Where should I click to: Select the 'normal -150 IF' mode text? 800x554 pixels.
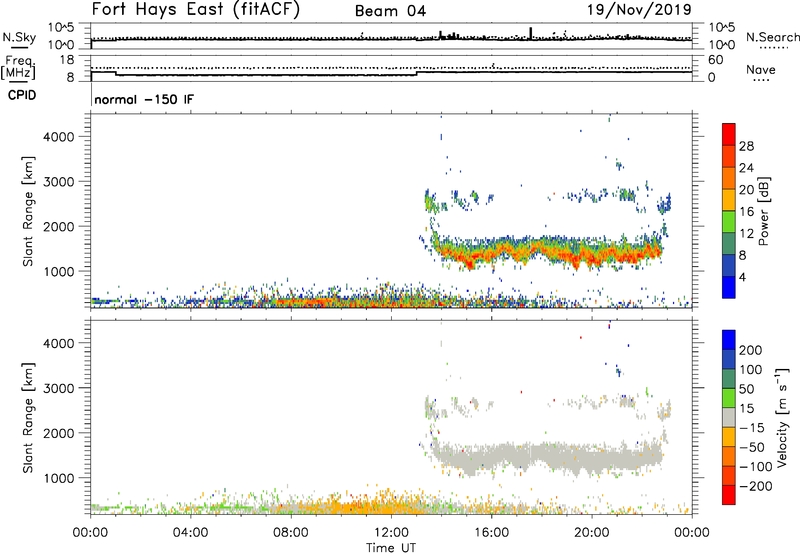(144, 99)
